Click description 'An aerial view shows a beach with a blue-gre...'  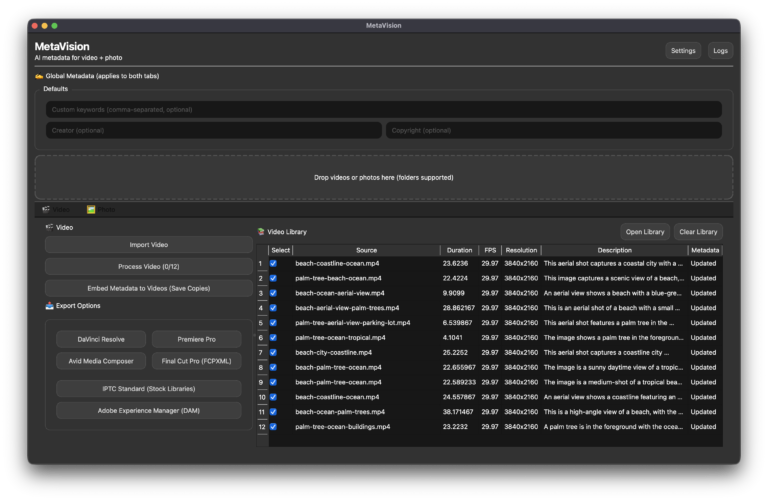[x=613, y=293]
